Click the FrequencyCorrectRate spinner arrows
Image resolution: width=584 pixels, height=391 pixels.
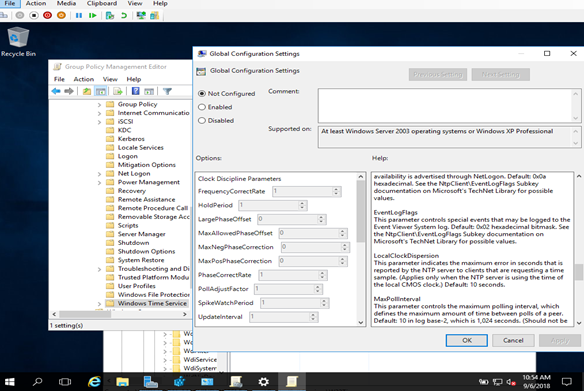336,191
